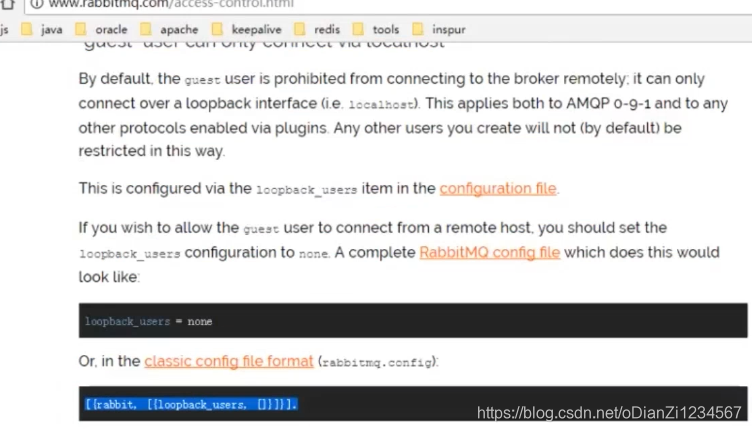The image size is (752, 432).
Task: Open the oracle bookmarks folder
Action: click(x=101, y=29)
